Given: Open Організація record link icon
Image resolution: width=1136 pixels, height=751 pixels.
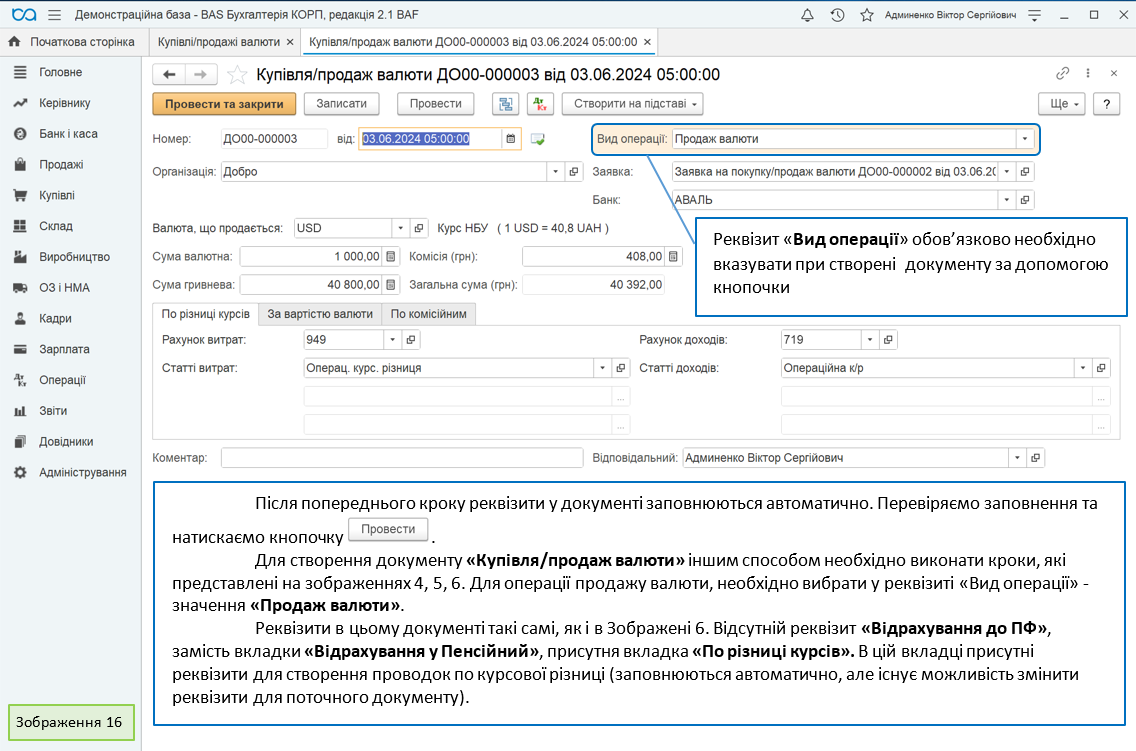Looking at the screenshot, I should (574, 172).
